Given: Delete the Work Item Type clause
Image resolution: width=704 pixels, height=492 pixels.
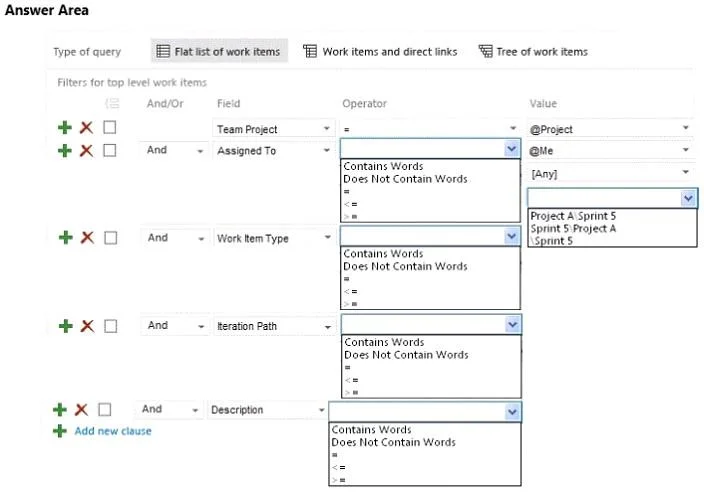Looking at the screenshot, I should click(x=87, y=237).
